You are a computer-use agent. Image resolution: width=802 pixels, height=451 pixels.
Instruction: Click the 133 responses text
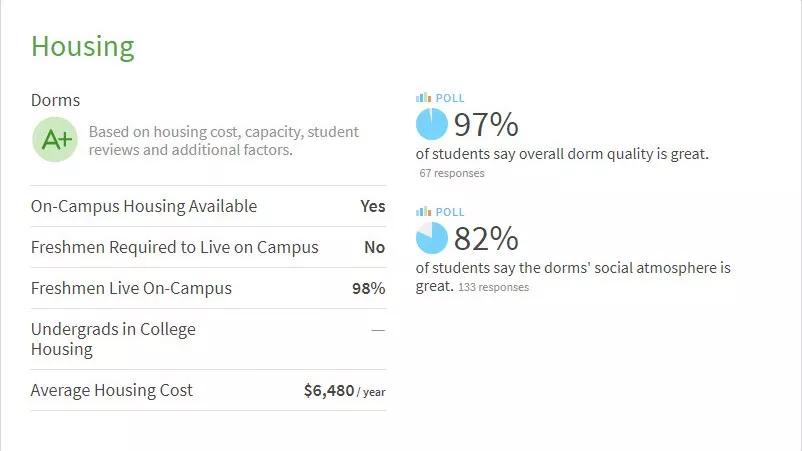493,287
